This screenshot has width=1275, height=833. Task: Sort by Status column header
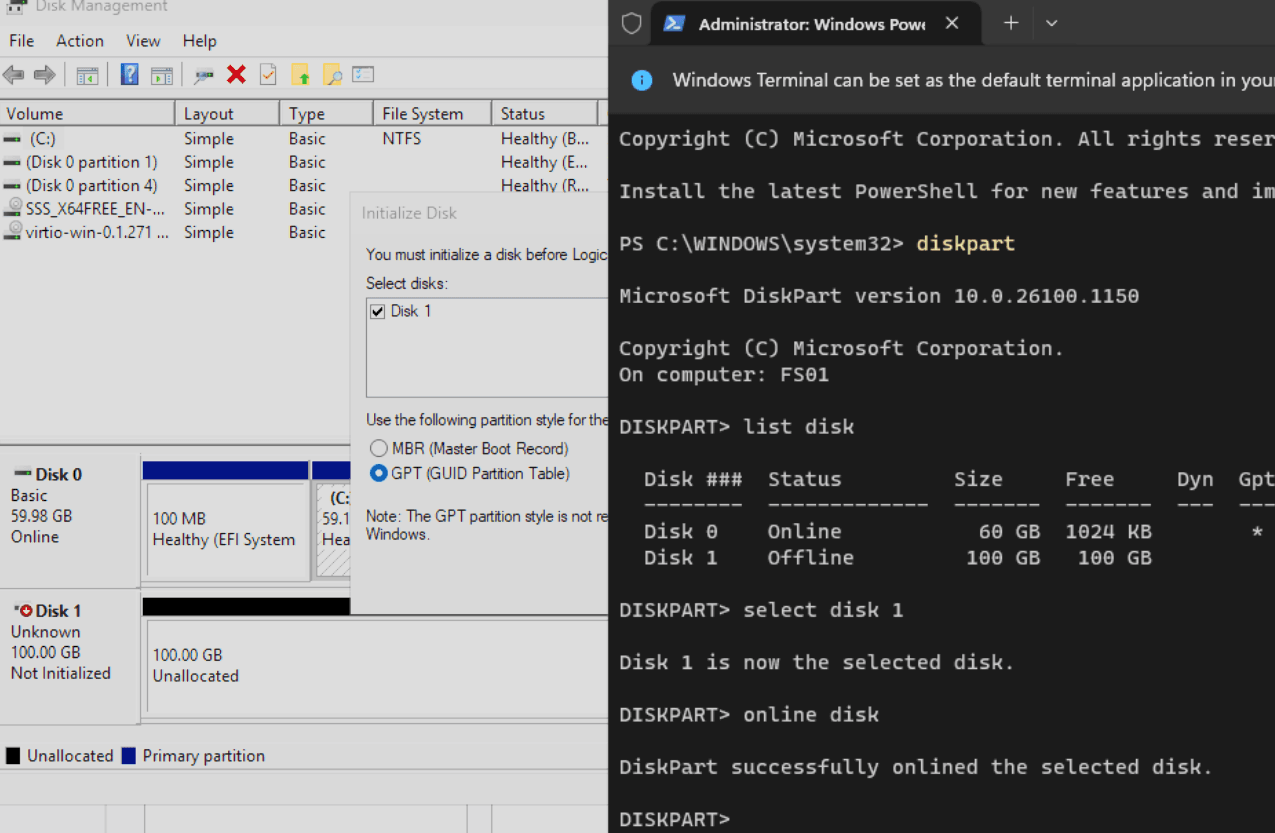(544, 114)
